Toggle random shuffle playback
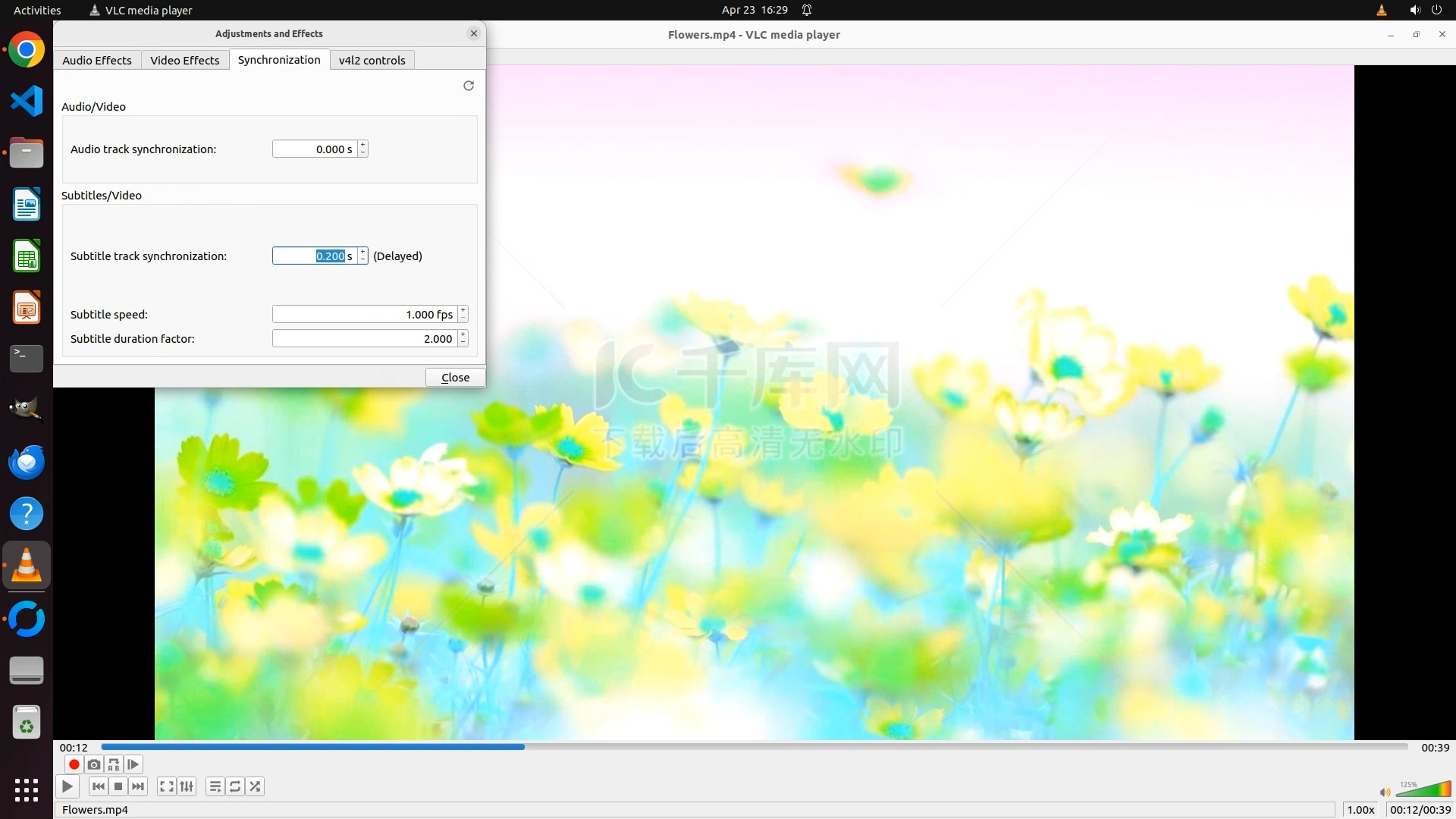Viewport: 1456px width, 819px height. pyautogui.click(x=256, y=786)
